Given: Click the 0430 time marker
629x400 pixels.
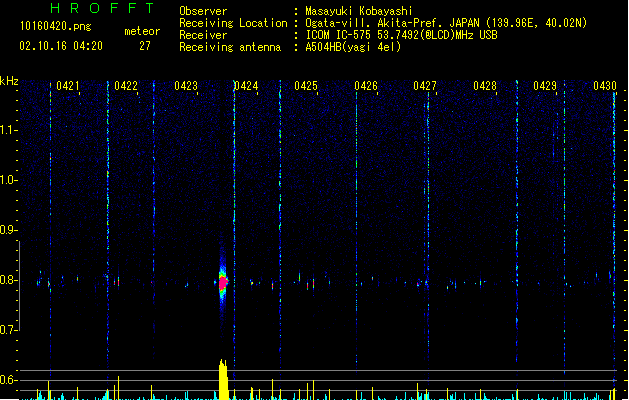Looking at the screenshot, I should 605,86.
